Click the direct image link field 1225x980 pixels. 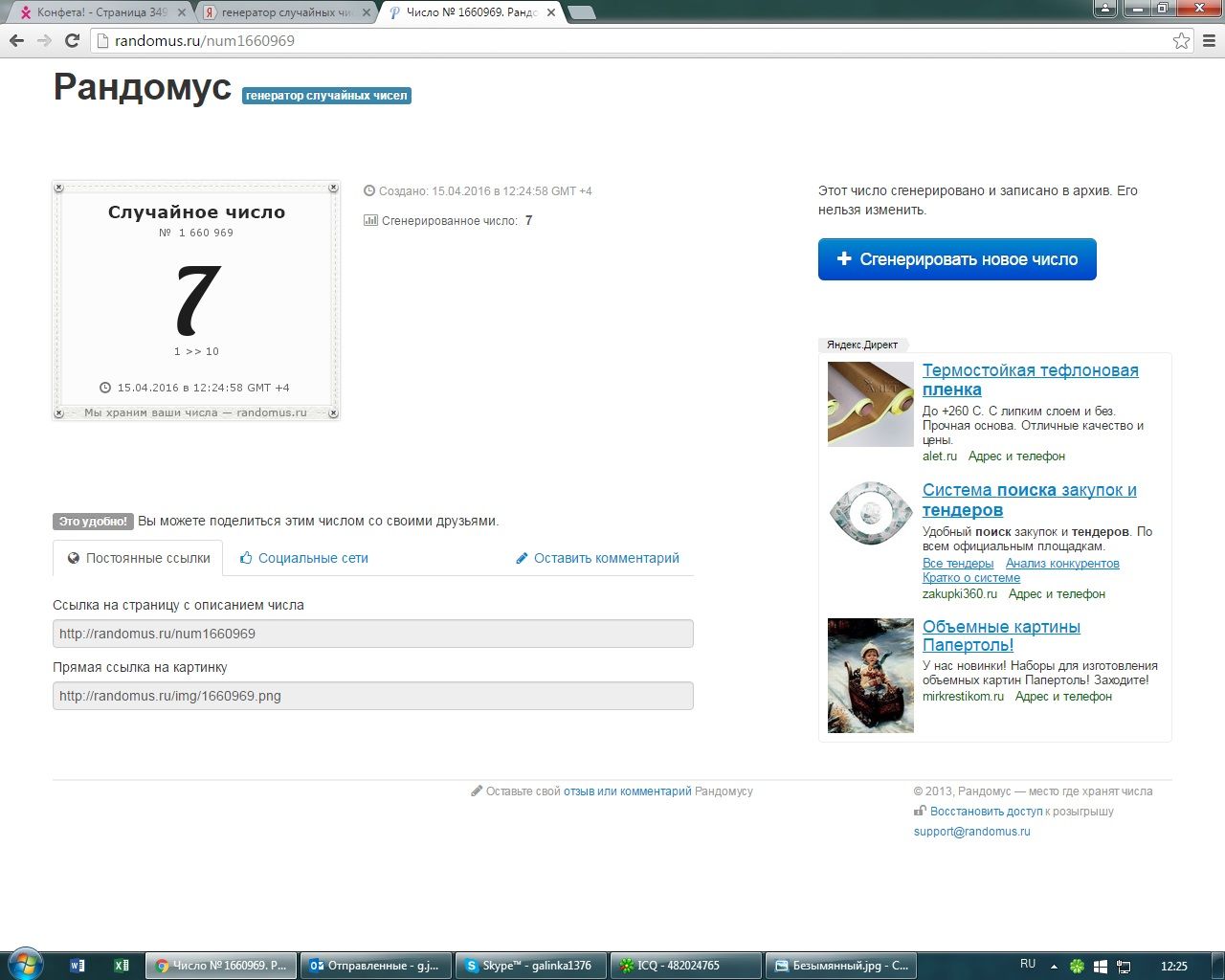372,696
